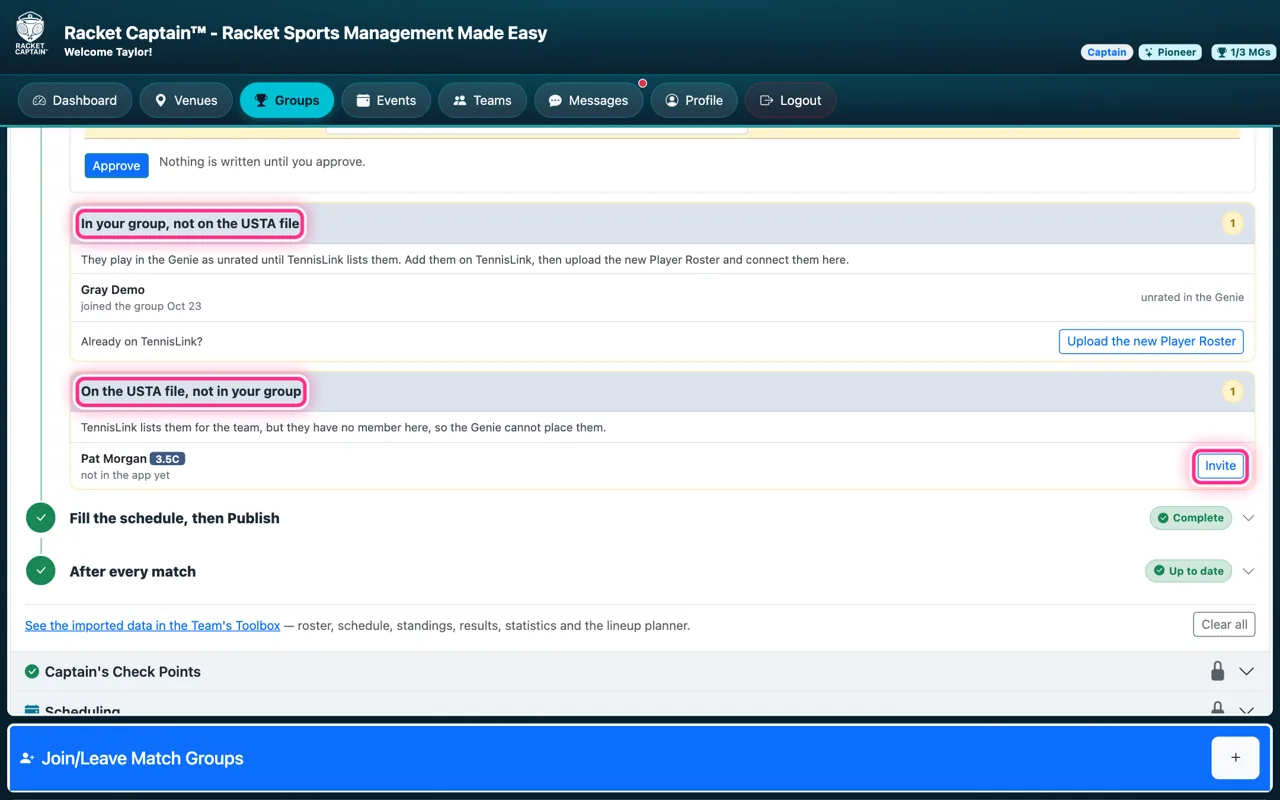Click Clear all imported data
1280x800 pixels.
click(x=1224, y=624)
